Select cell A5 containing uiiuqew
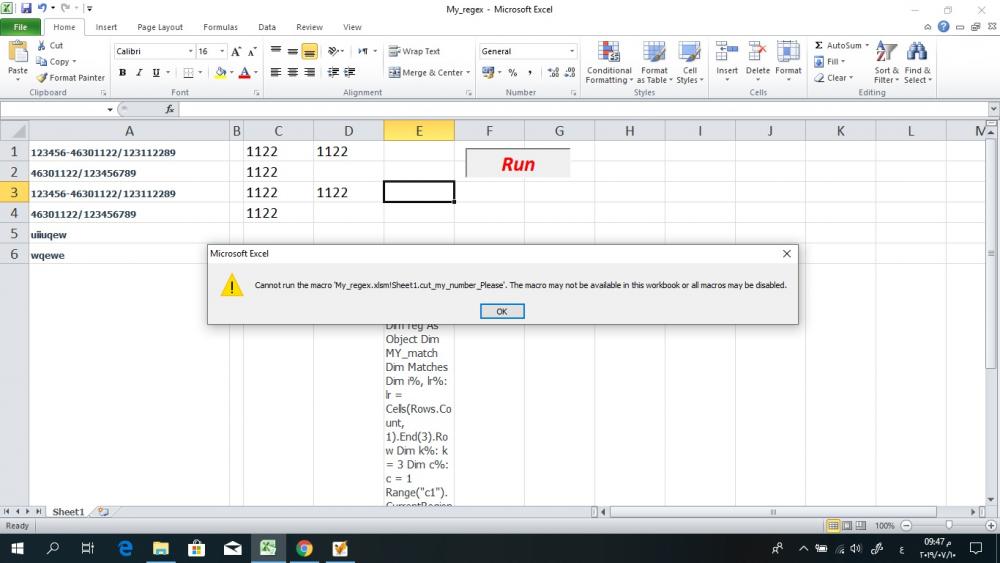The width and height of the screenshot is (1000, 563). pyautogui.click(x=129, y=234)
